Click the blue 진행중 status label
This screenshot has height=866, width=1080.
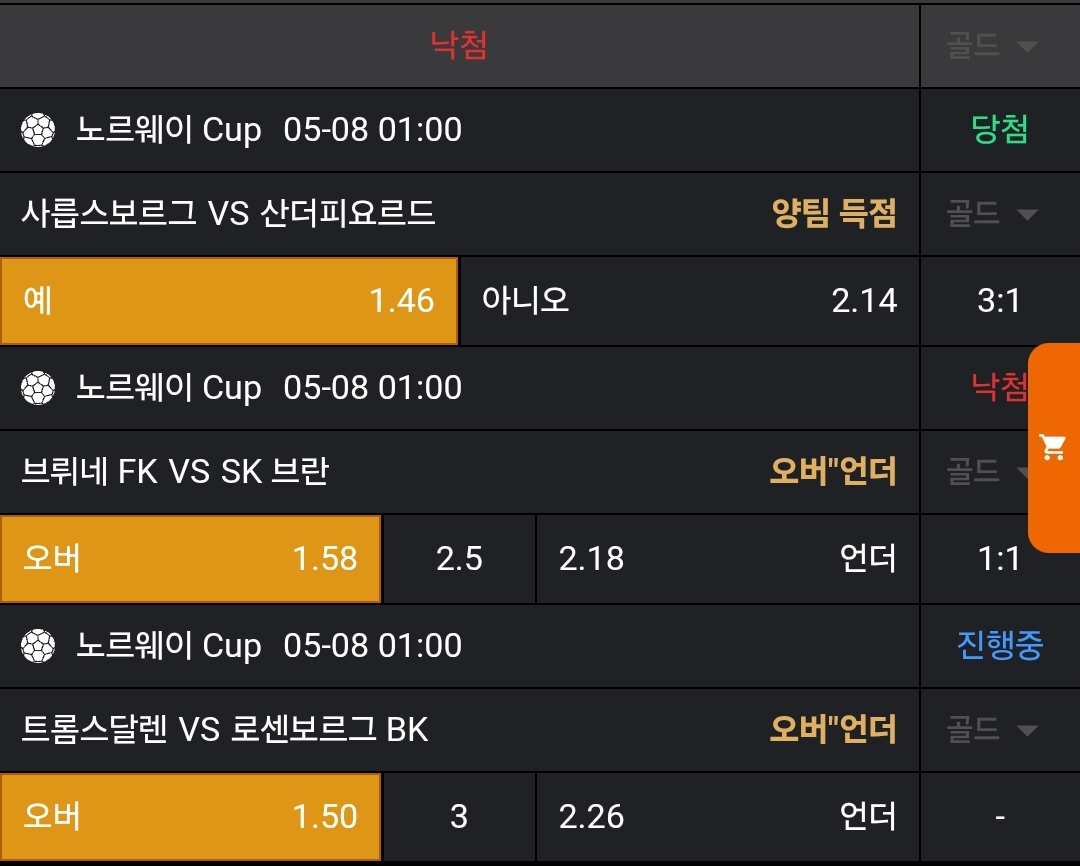click(1000, 646)
